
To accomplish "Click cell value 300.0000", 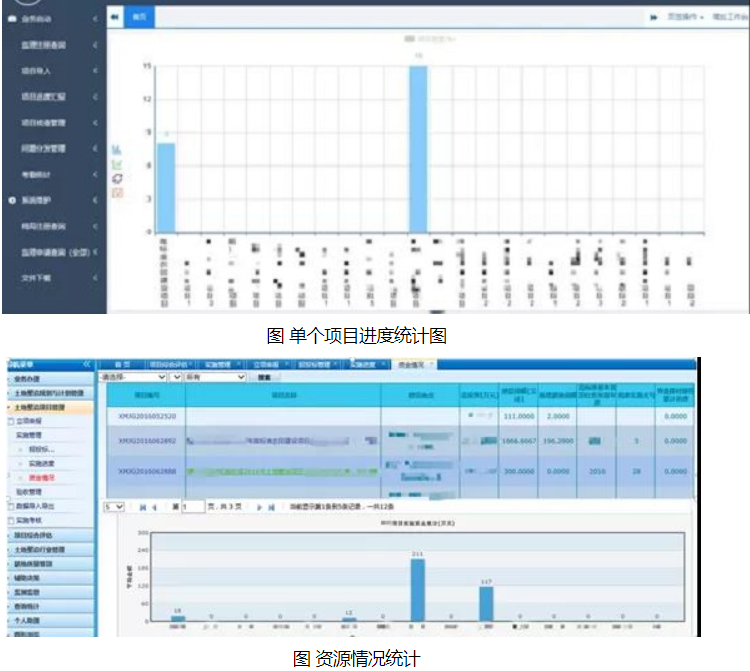I will pos(519,472).
